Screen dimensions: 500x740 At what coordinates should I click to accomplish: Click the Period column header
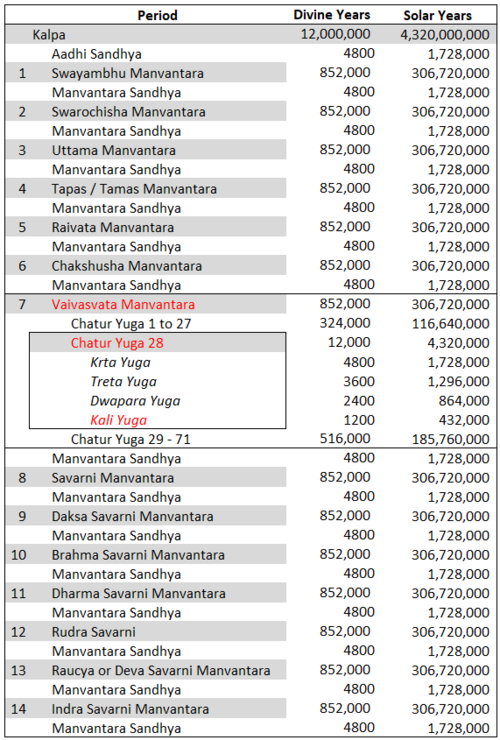coord(157,15)
